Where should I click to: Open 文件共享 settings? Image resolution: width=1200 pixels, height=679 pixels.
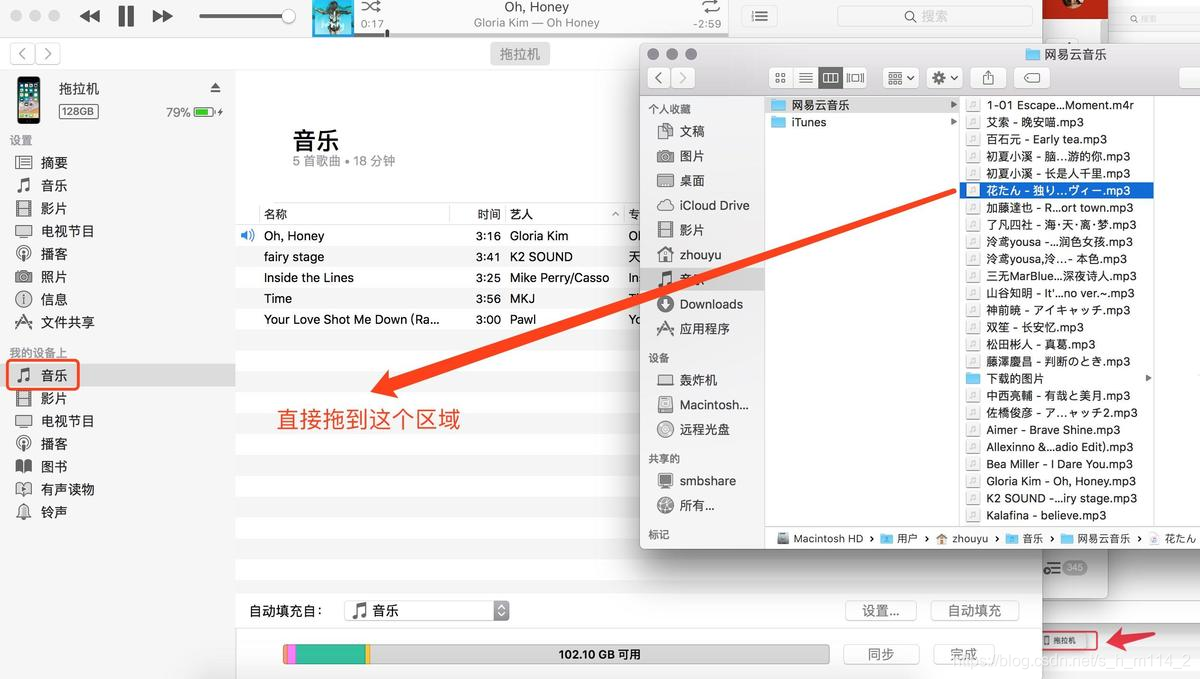pos(67,322)
